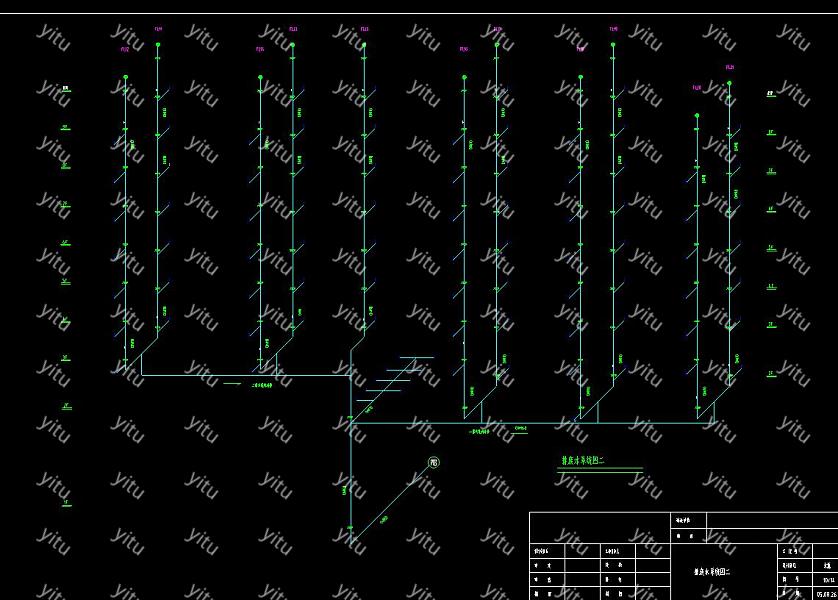Select the green underlined drawing title text
Image resolution: width=838 pixels, height=600 pixels.
[583, 460]
